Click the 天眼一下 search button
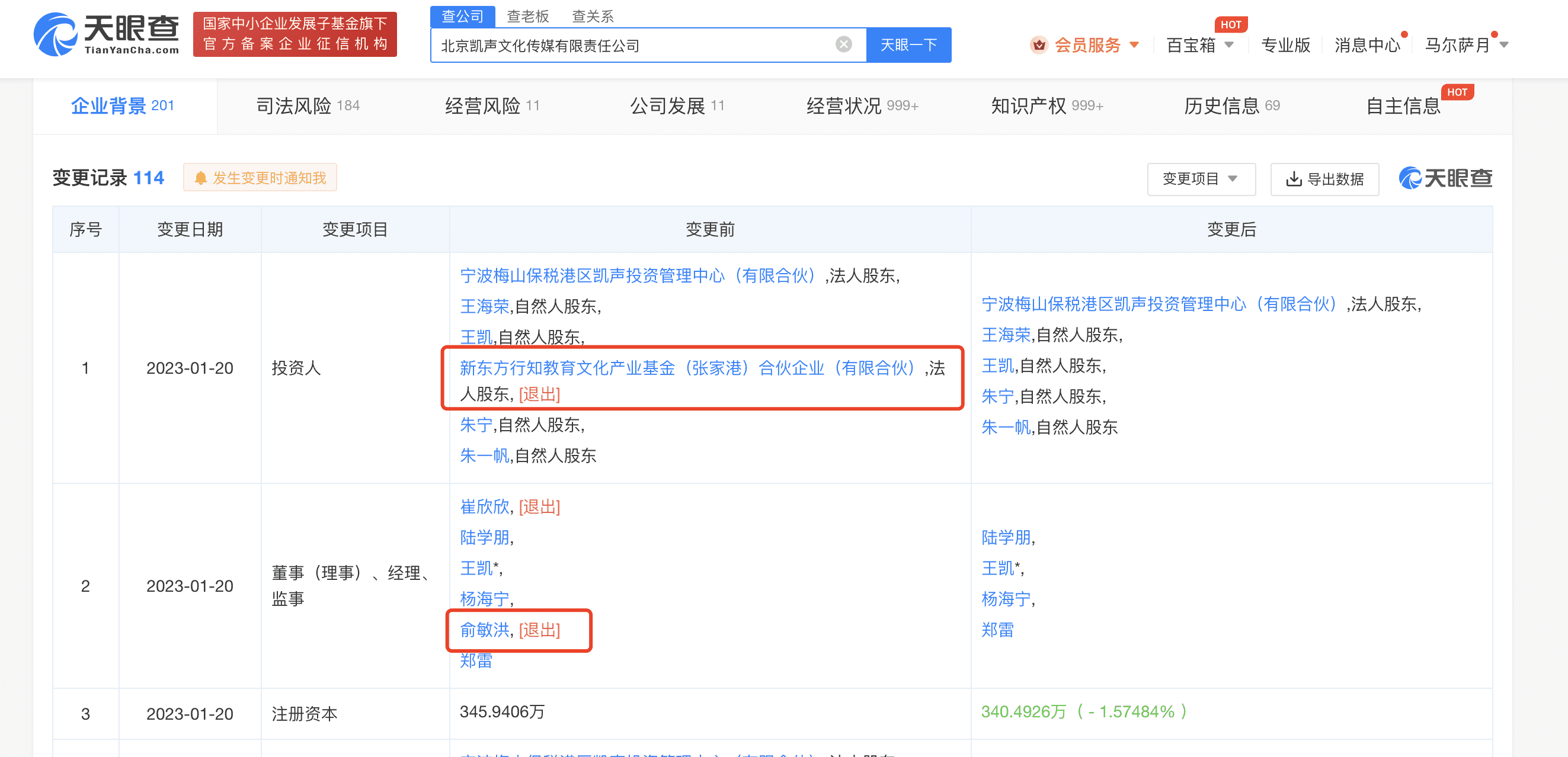The image size is (1568, 757). tap(908, 44)
